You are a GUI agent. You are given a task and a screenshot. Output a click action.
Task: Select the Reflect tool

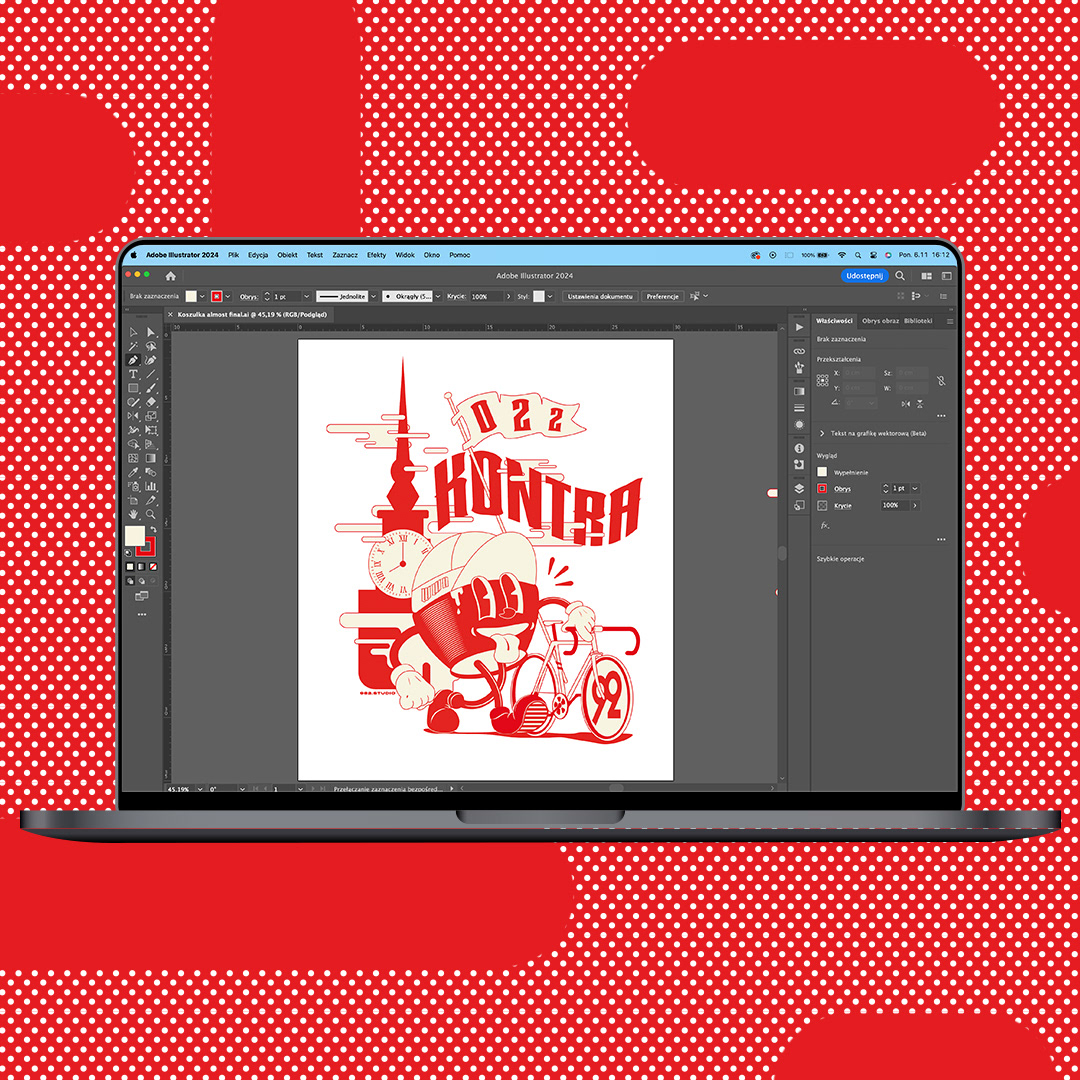point(133,416)
